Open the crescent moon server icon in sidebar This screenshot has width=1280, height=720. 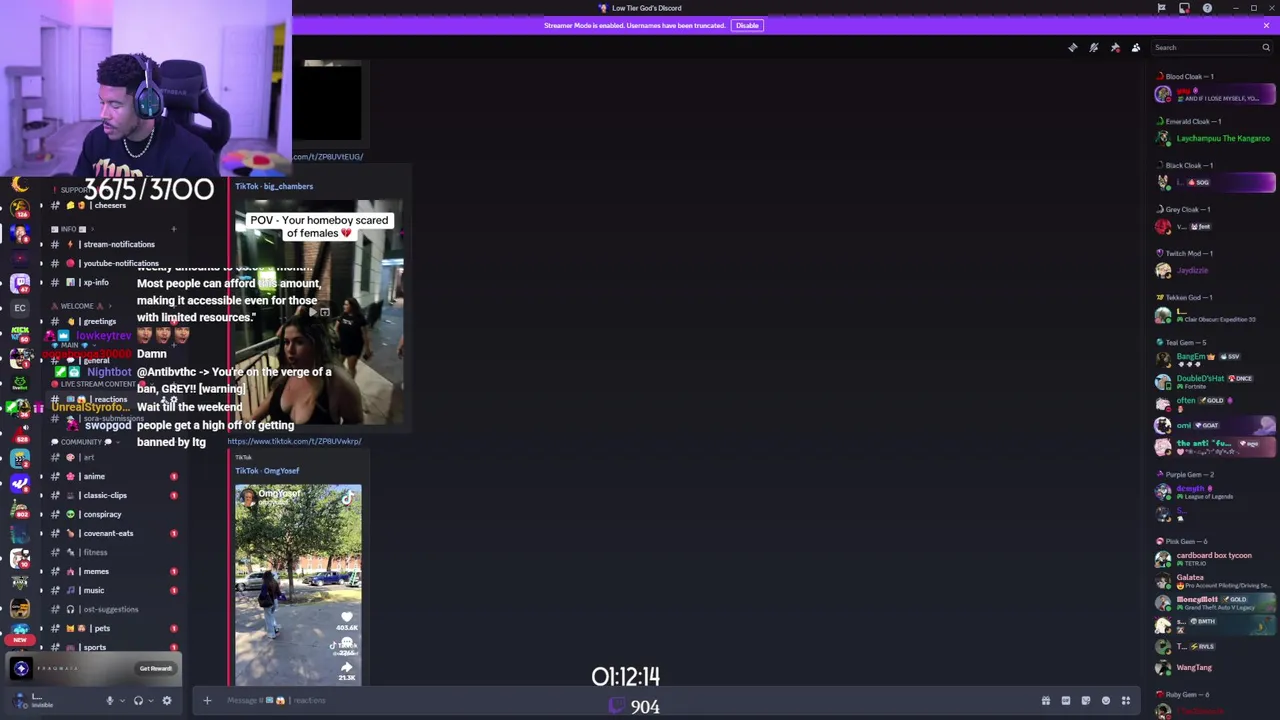[20, 185]
